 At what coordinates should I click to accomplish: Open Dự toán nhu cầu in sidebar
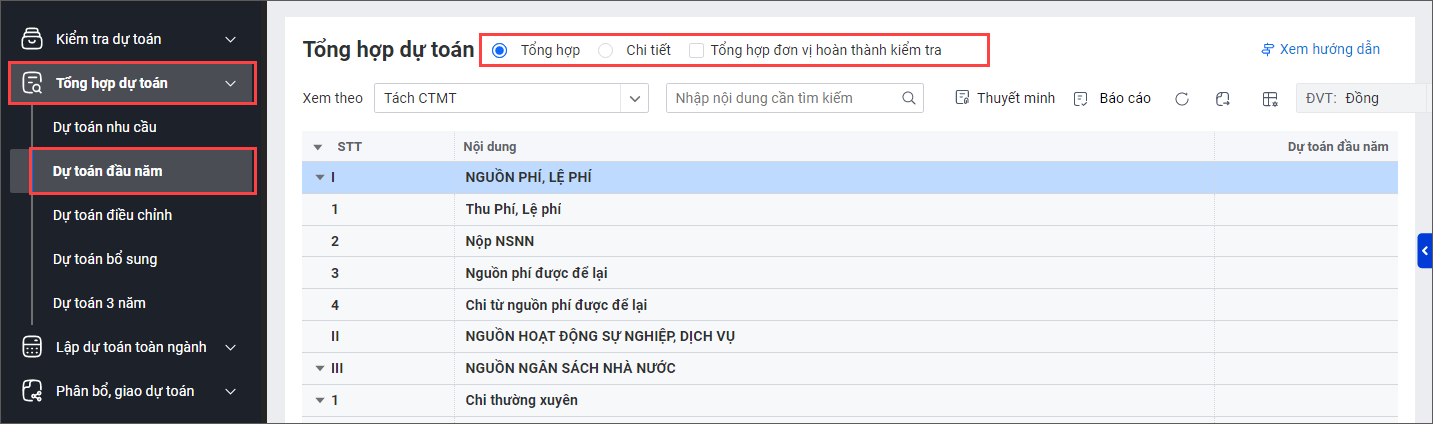click(x=105, y=127)
